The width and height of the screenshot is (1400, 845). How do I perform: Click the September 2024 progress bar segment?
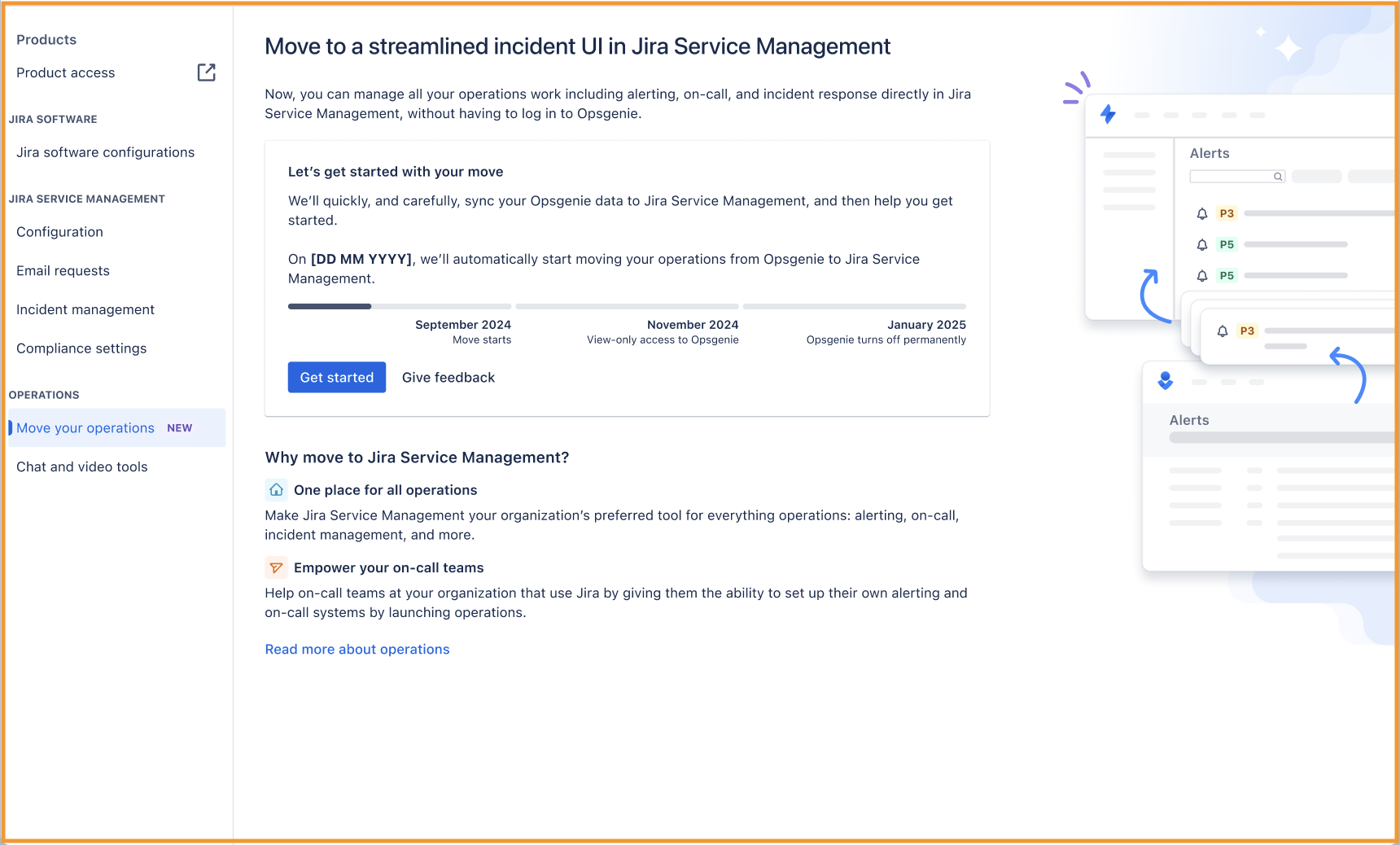399,306
